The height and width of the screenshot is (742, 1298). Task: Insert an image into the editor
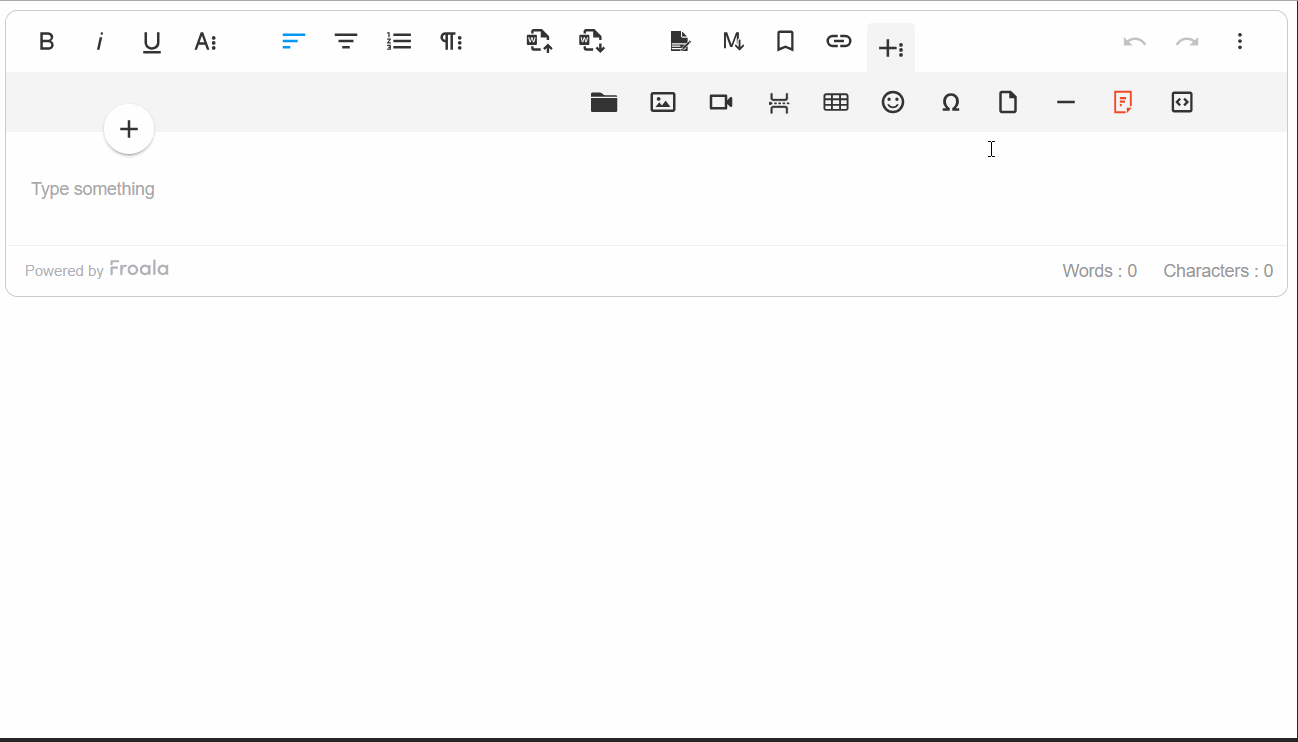coord(662,102)
